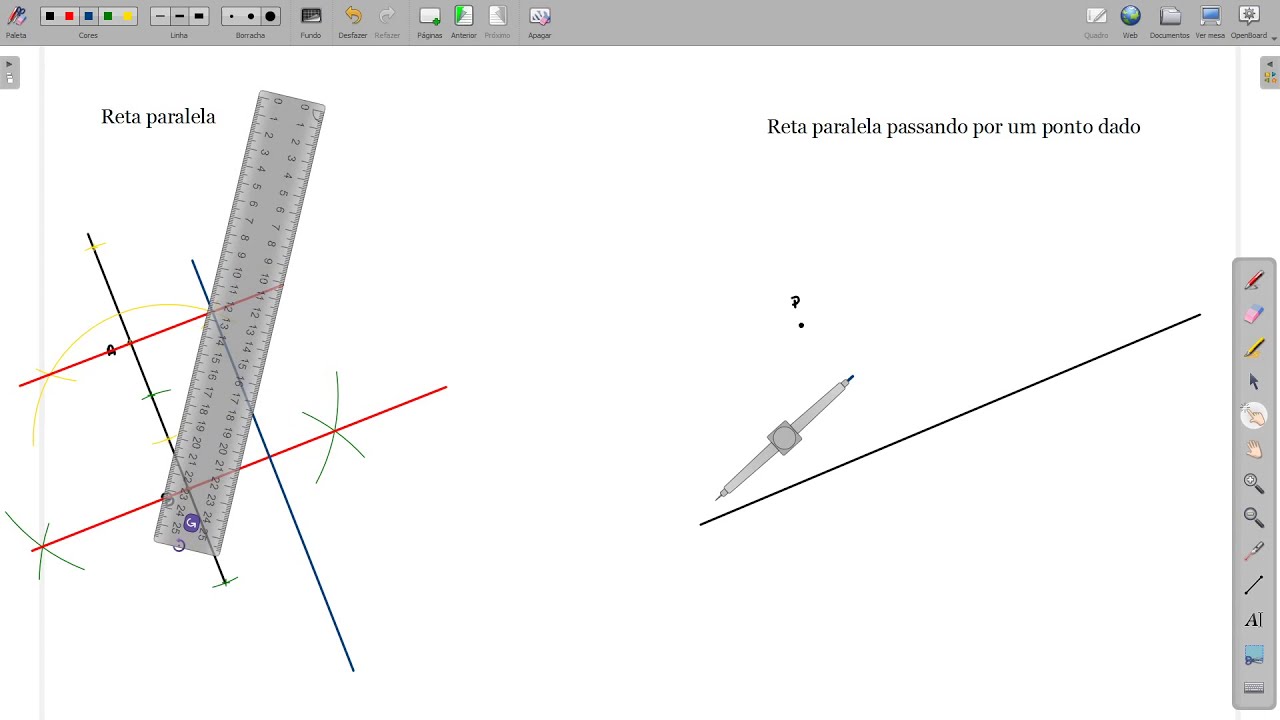Select the Eraser tool in stylus palette
Viewport: 1280px width, 720px height.
pos(1254,314)
